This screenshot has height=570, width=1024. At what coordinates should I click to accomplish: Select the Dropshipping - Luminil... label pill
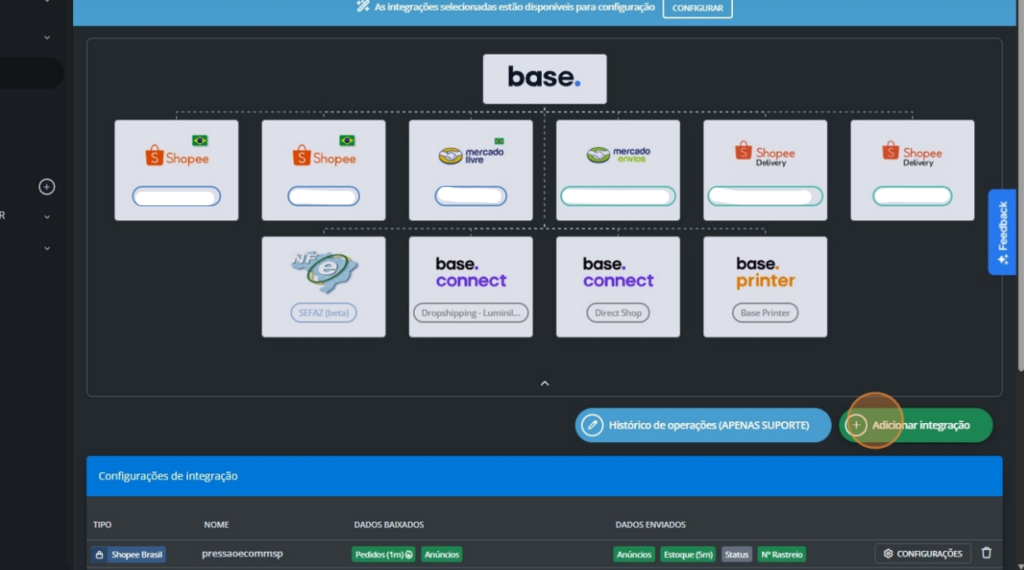click(x=471, y=313)
